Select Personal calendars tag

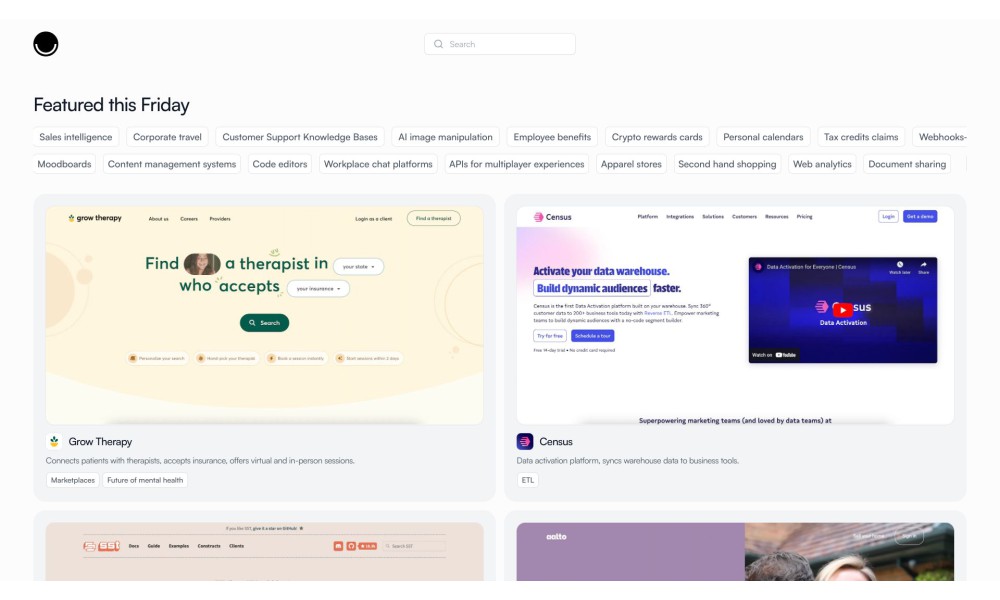[x=763, y=137]
